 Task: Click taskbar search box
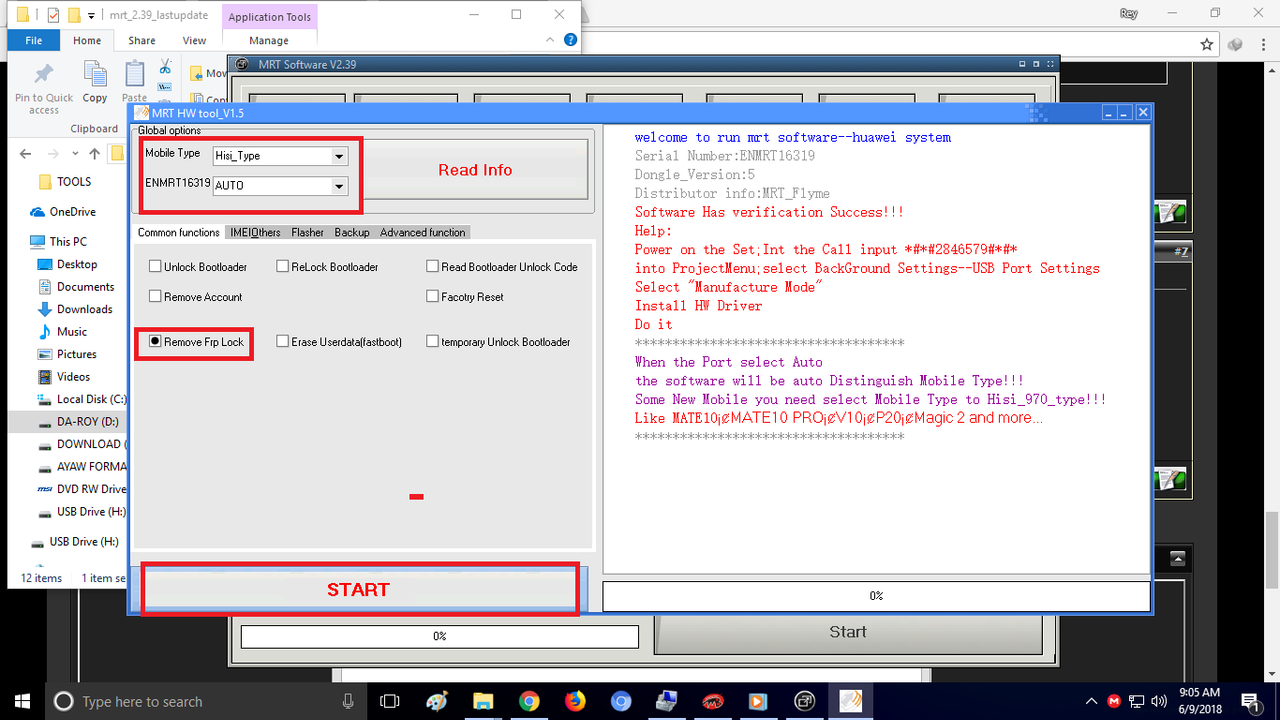[x=205, y=701]
